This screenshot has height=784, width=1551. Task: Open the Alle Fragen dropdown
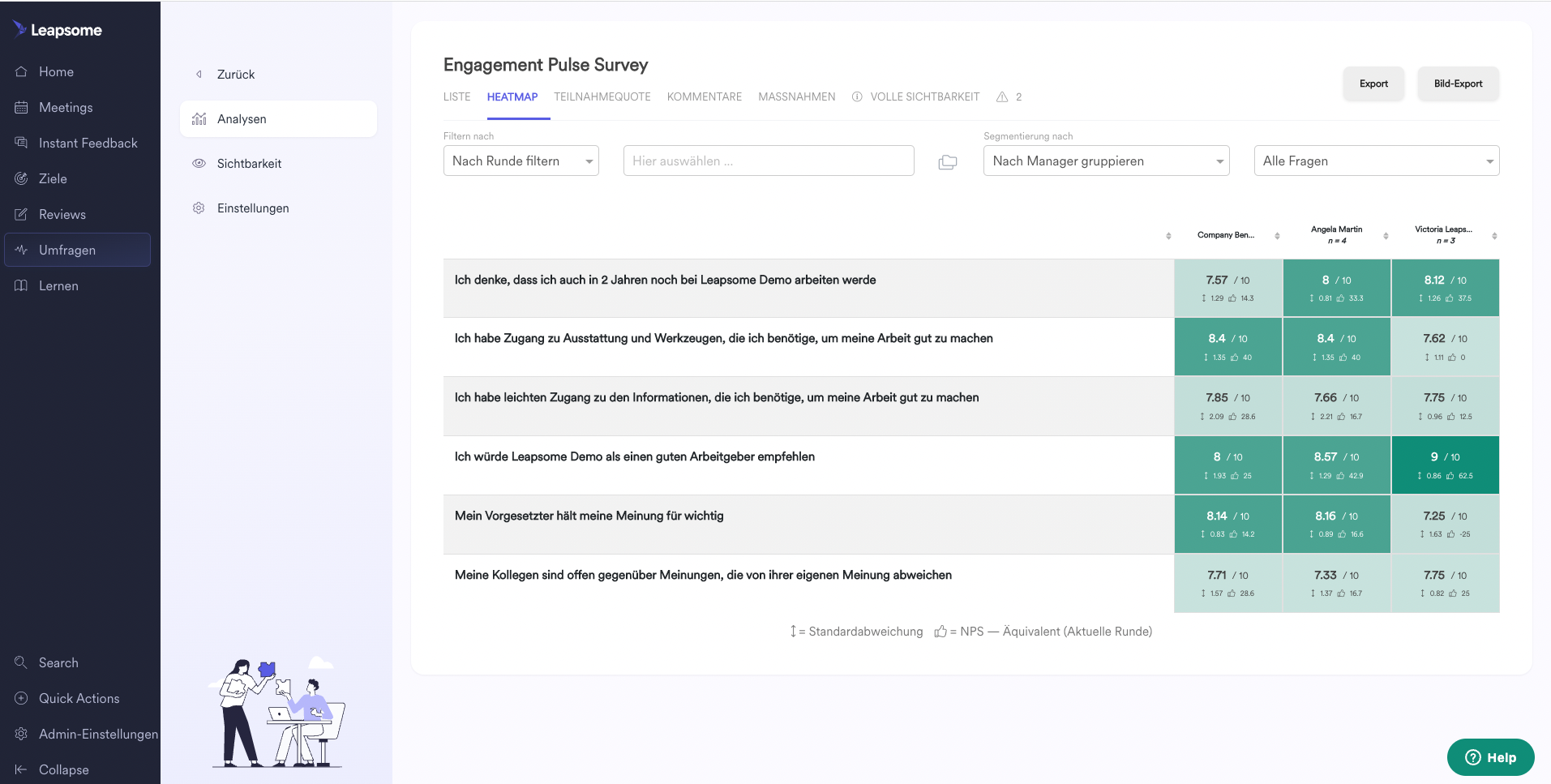click(1377, 161)
